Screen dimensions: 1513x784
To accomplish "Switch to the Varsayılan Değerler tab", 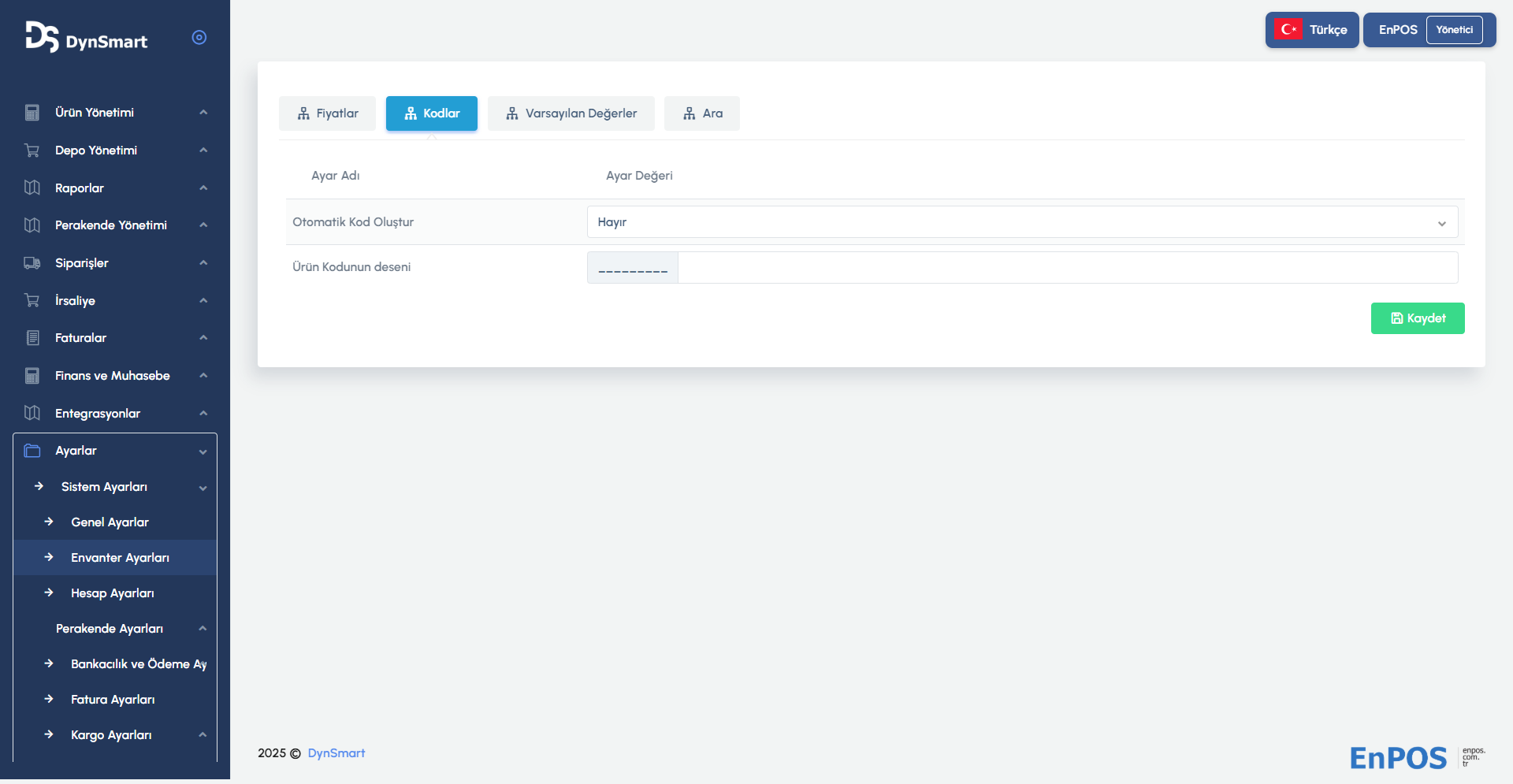I will [571, 113].
